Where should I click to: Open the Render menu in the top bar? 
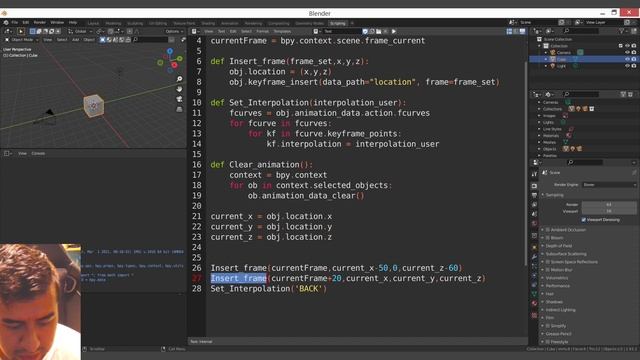point(40,22)
